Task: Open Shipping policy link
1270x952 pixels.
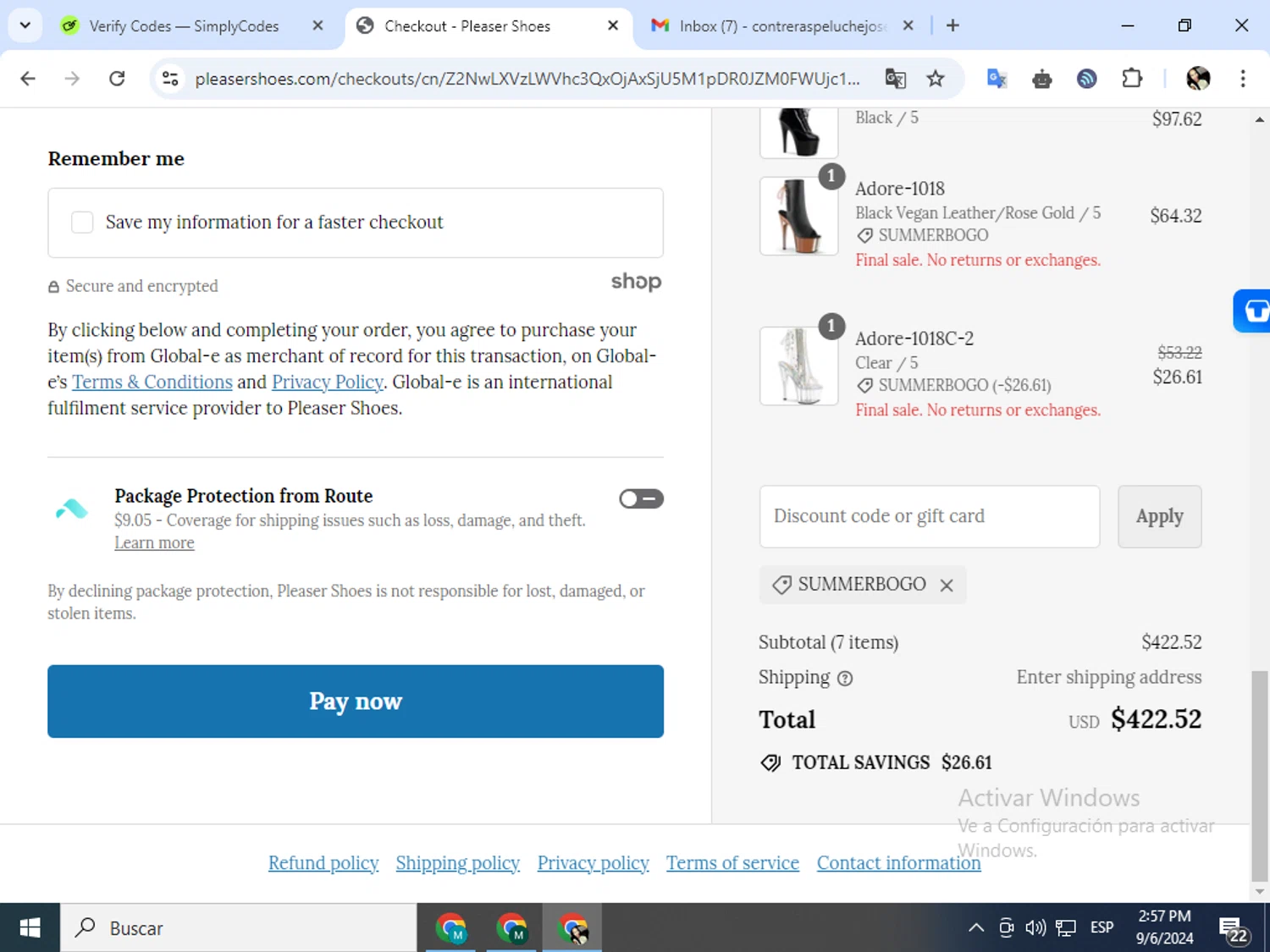Action: 458,862
